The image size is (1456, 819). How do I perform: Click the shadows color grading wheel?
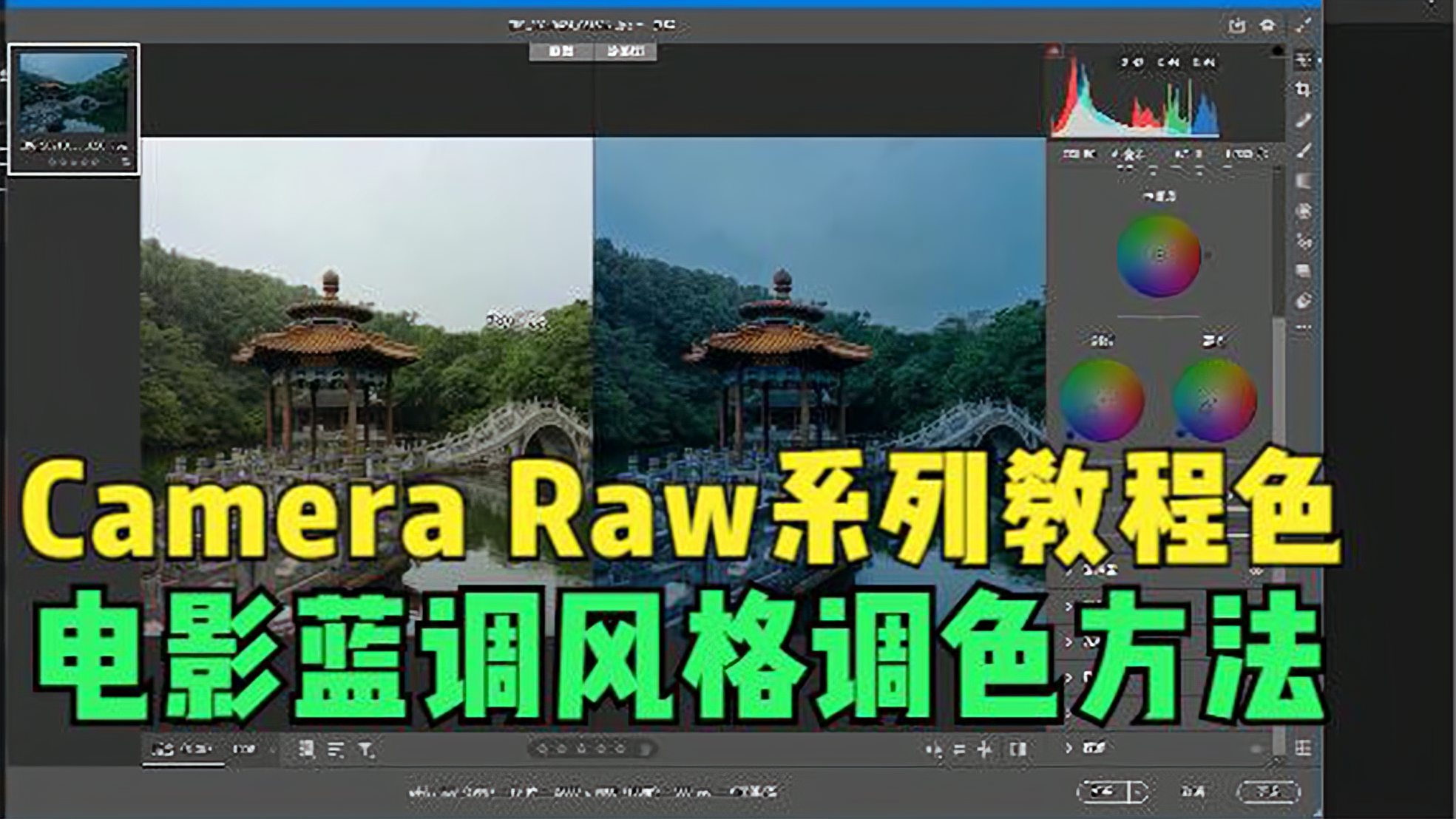pyautogui.click(x=1102, y=400)
